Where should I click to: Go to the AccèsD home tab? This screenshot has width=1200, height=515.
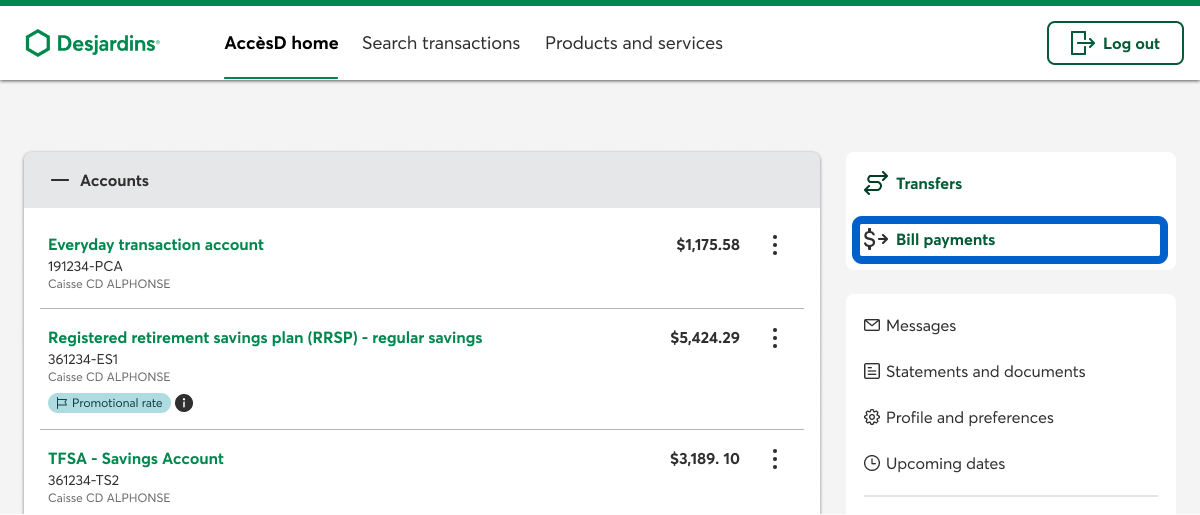[x=281, y=43]
